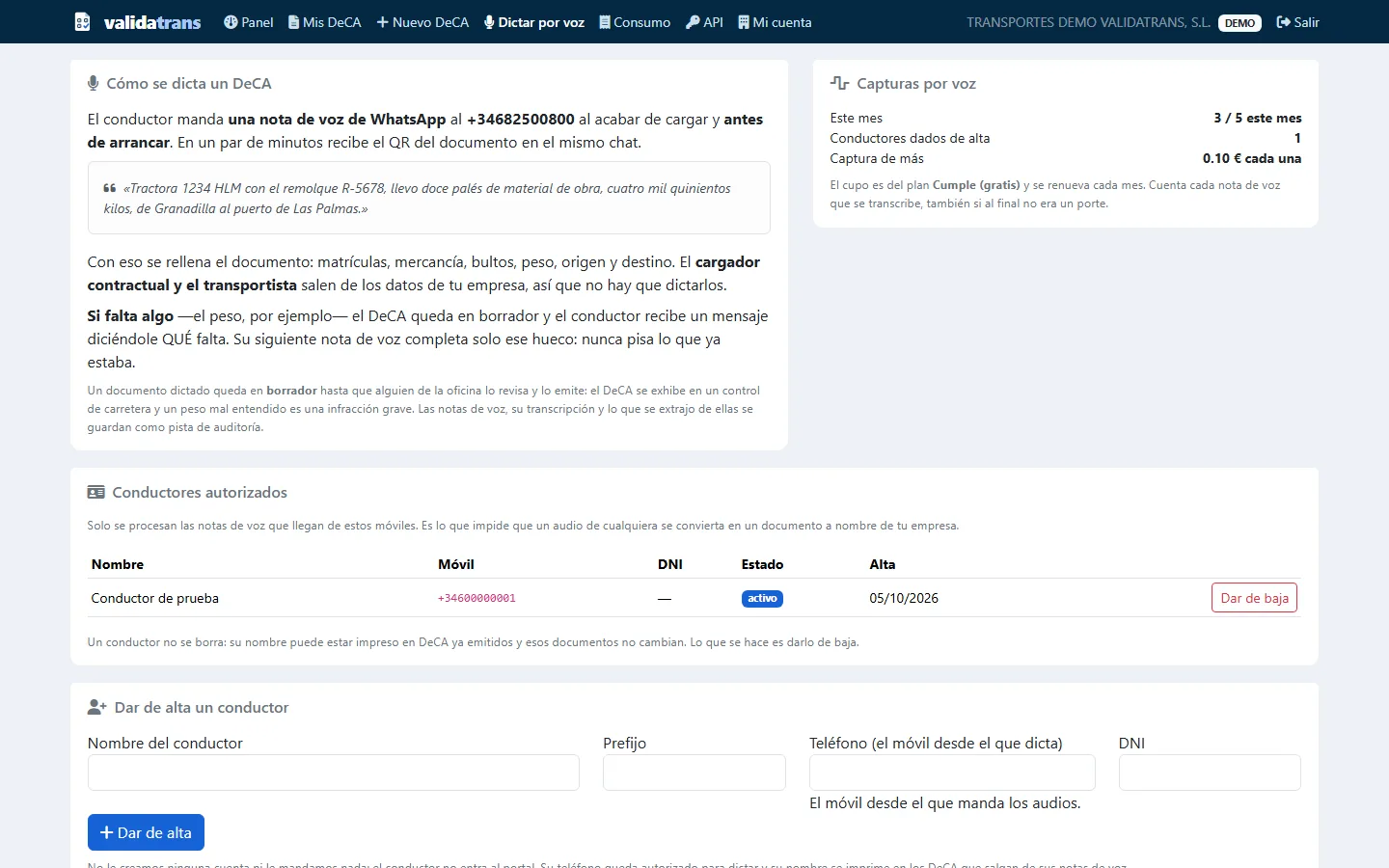This screenshot has width=1389, height=868.
Task: Click the Panel gauge icon
Action: (231, 22)
